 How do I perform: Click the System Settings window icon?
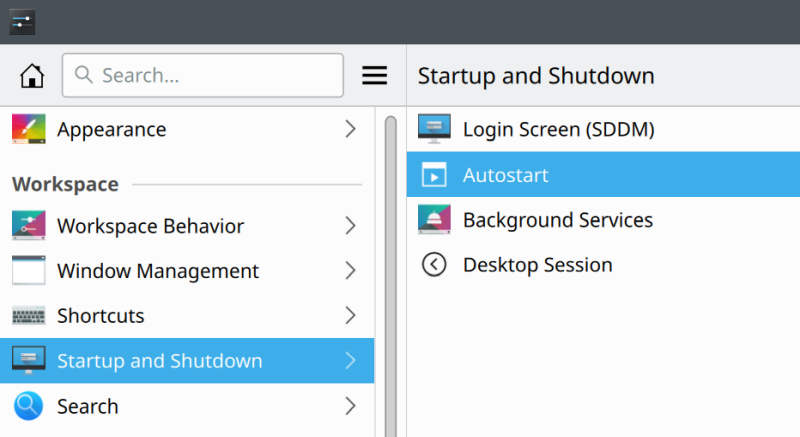tap(22, 22)
